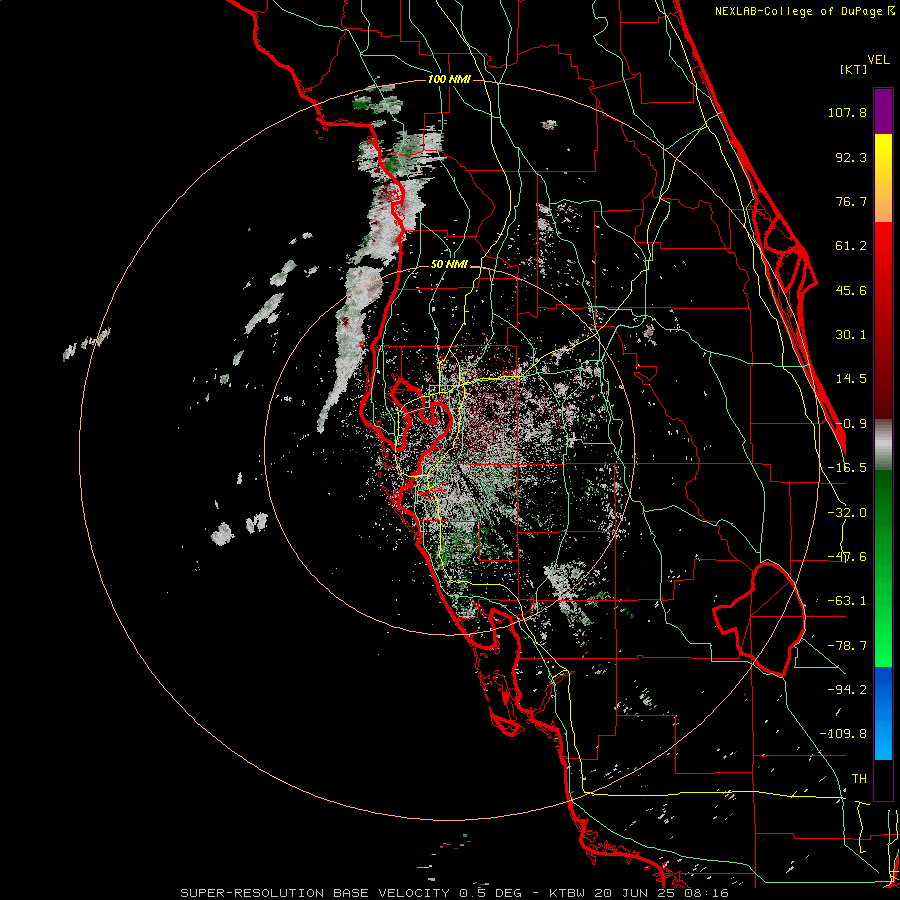
Task: Click the 50 NMI range ring label
Action: coord(449,264)
